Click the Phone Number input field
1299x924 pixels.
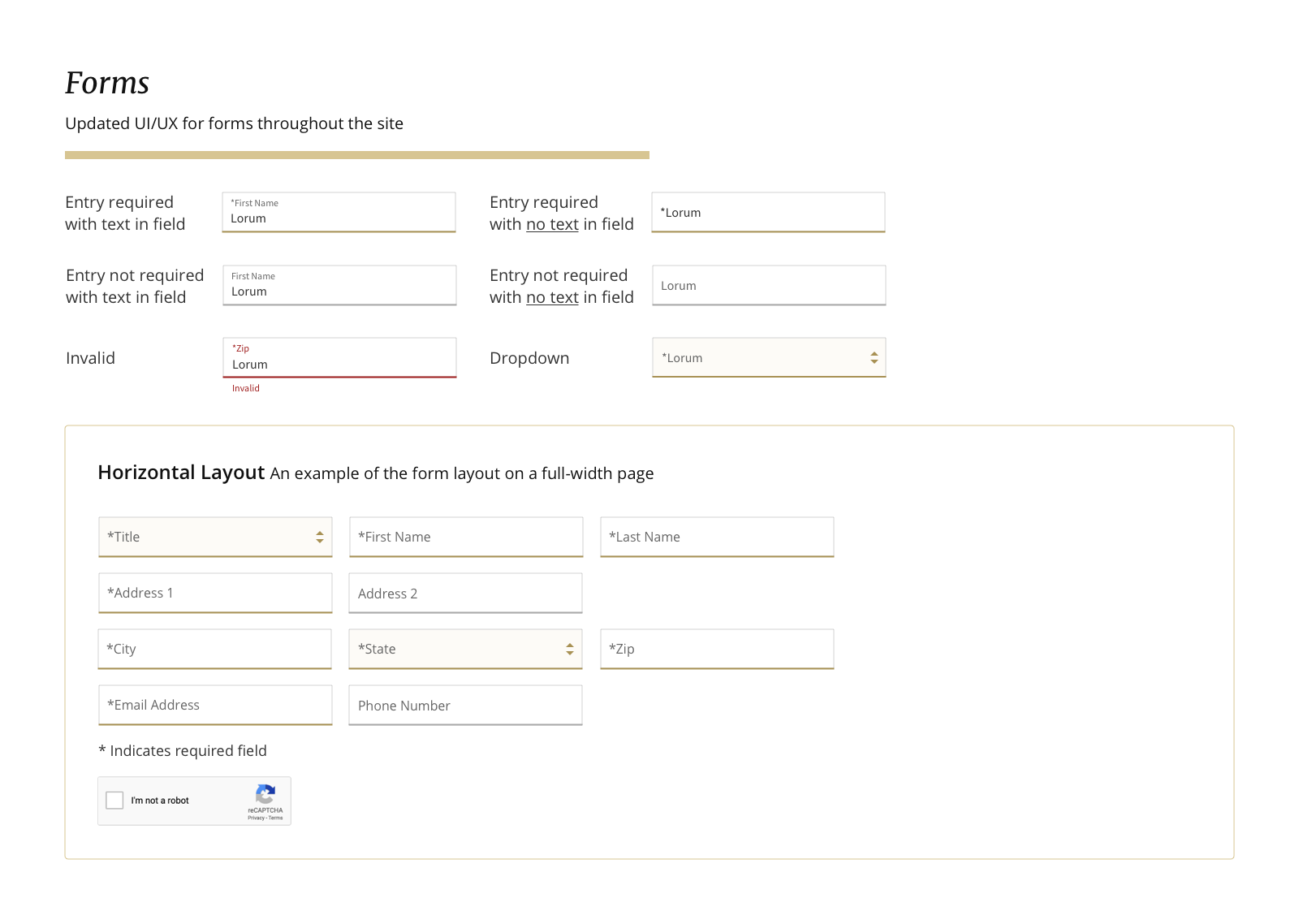point(465,705)
